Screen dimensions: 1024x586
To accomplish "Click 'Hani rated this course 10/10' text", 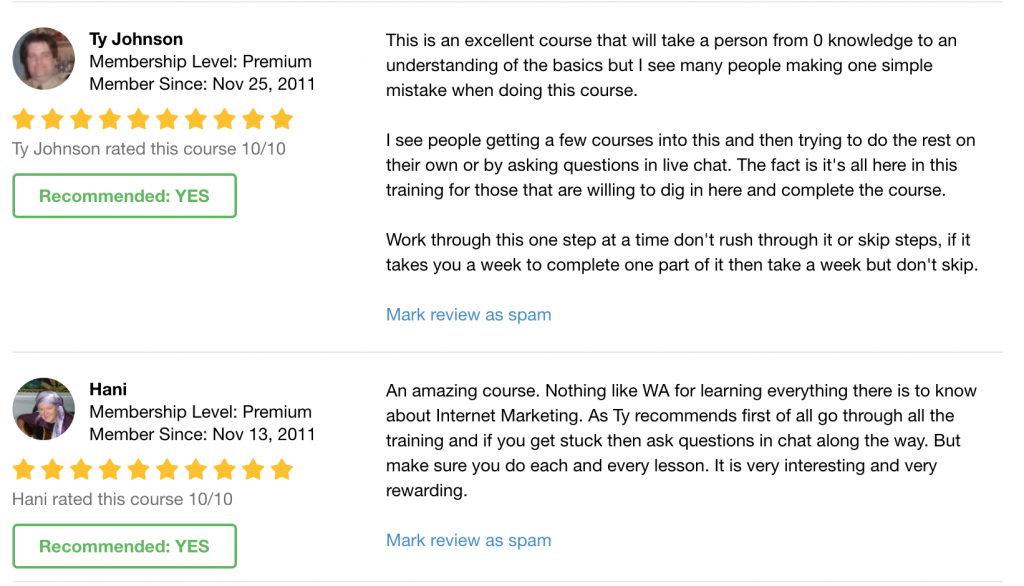I will 121,499.
